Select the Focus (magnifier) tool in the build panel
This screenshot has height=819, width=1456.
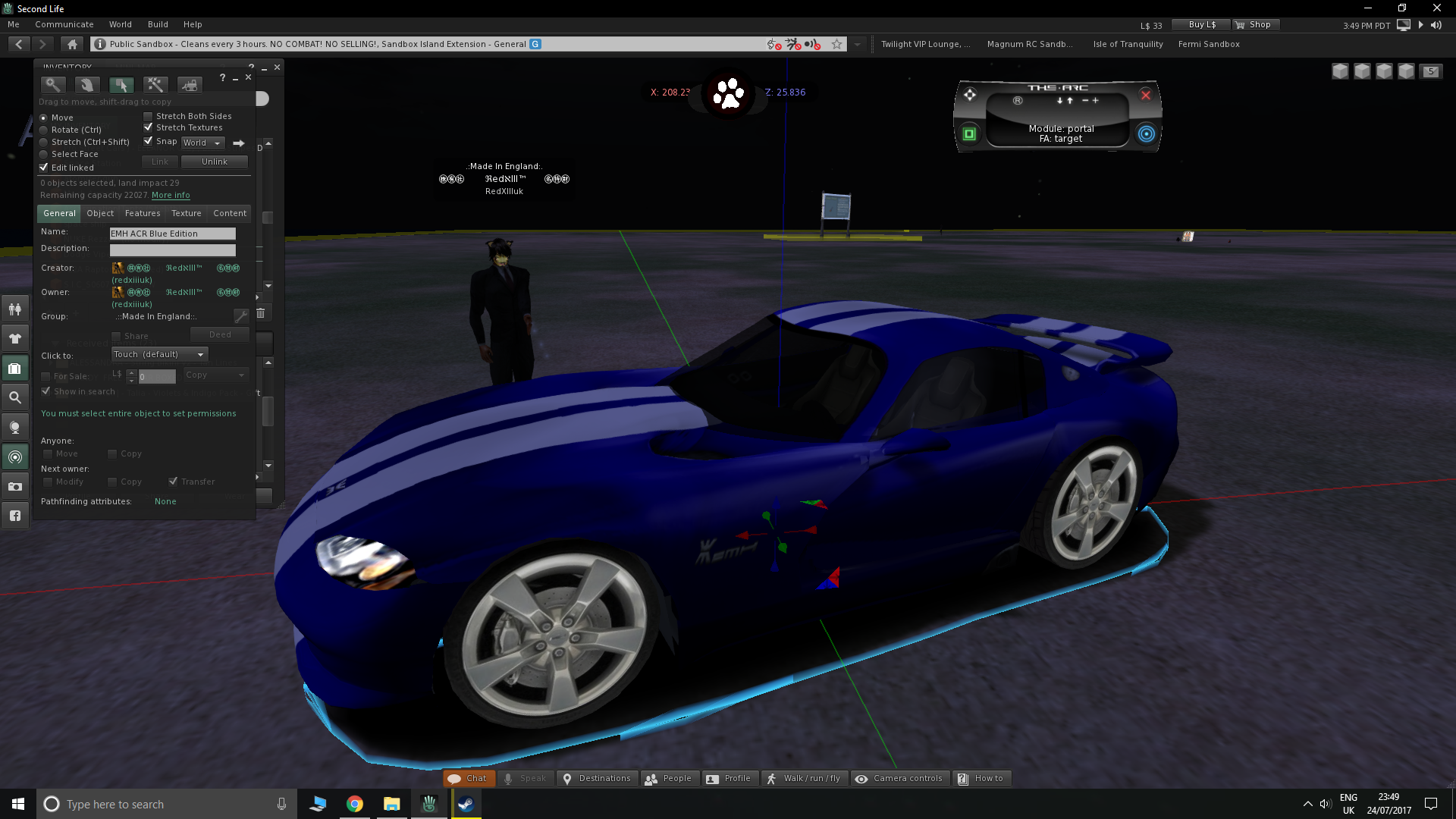click(53, 85)
